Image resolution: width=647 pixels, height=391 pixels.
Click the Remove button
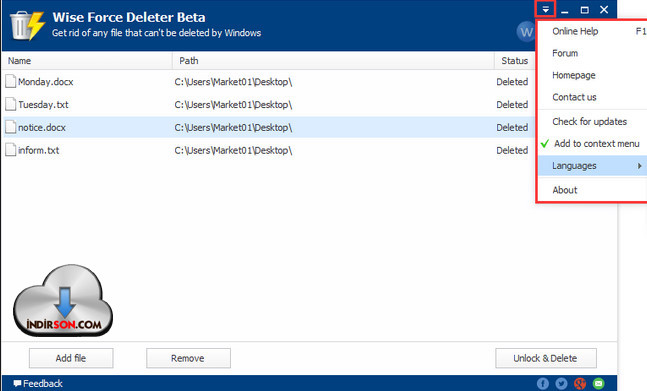coord(188,358)
